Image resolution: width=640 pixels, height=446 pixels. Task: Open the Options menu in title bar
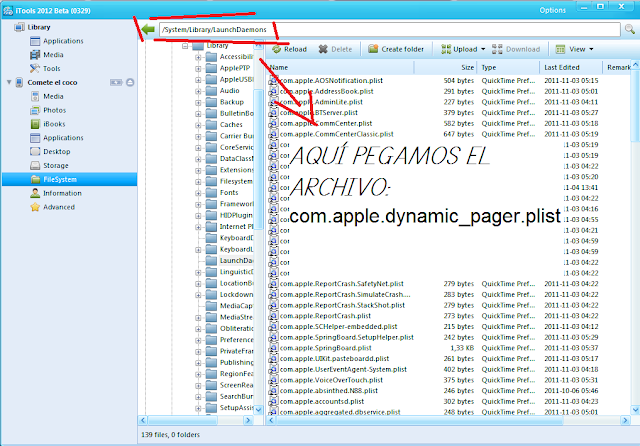[578, 8]
